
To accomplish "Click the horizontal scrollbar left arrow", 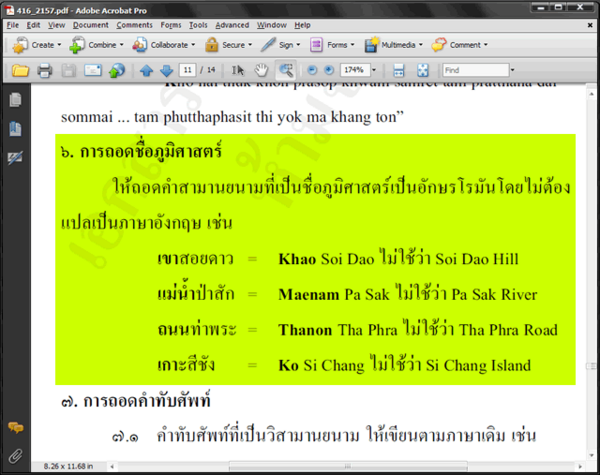I will (112, 466).
